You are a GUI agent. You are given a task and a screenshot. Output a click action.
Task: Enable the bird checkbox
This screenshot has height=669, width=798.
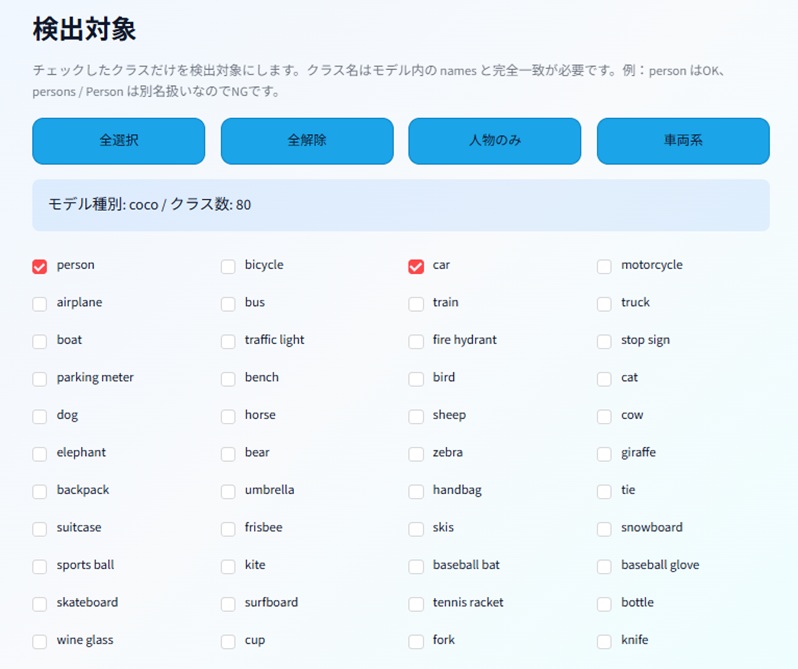click(x=416, y=379)
